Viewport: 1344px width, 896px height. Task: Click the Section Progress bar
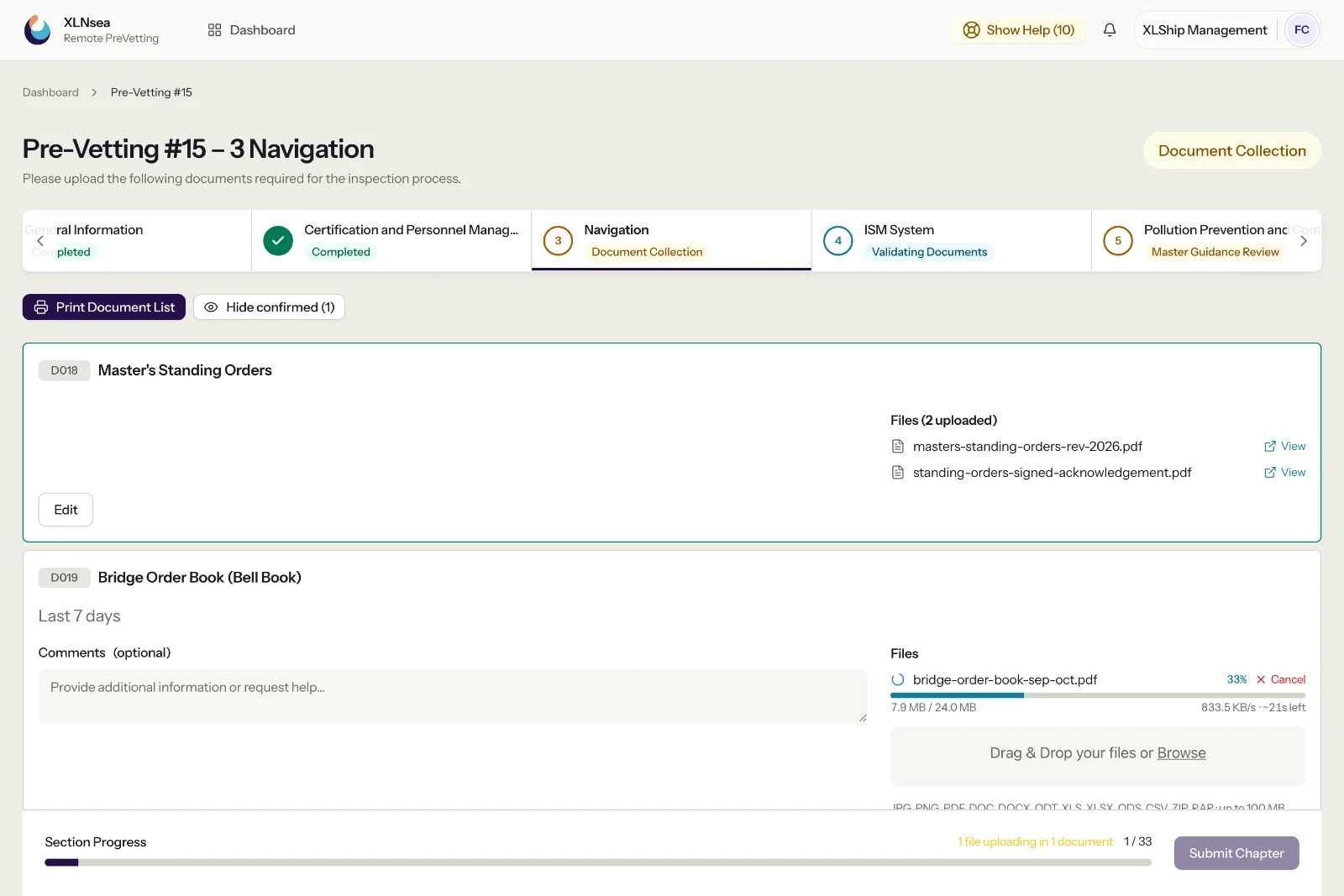coord(598,862)
